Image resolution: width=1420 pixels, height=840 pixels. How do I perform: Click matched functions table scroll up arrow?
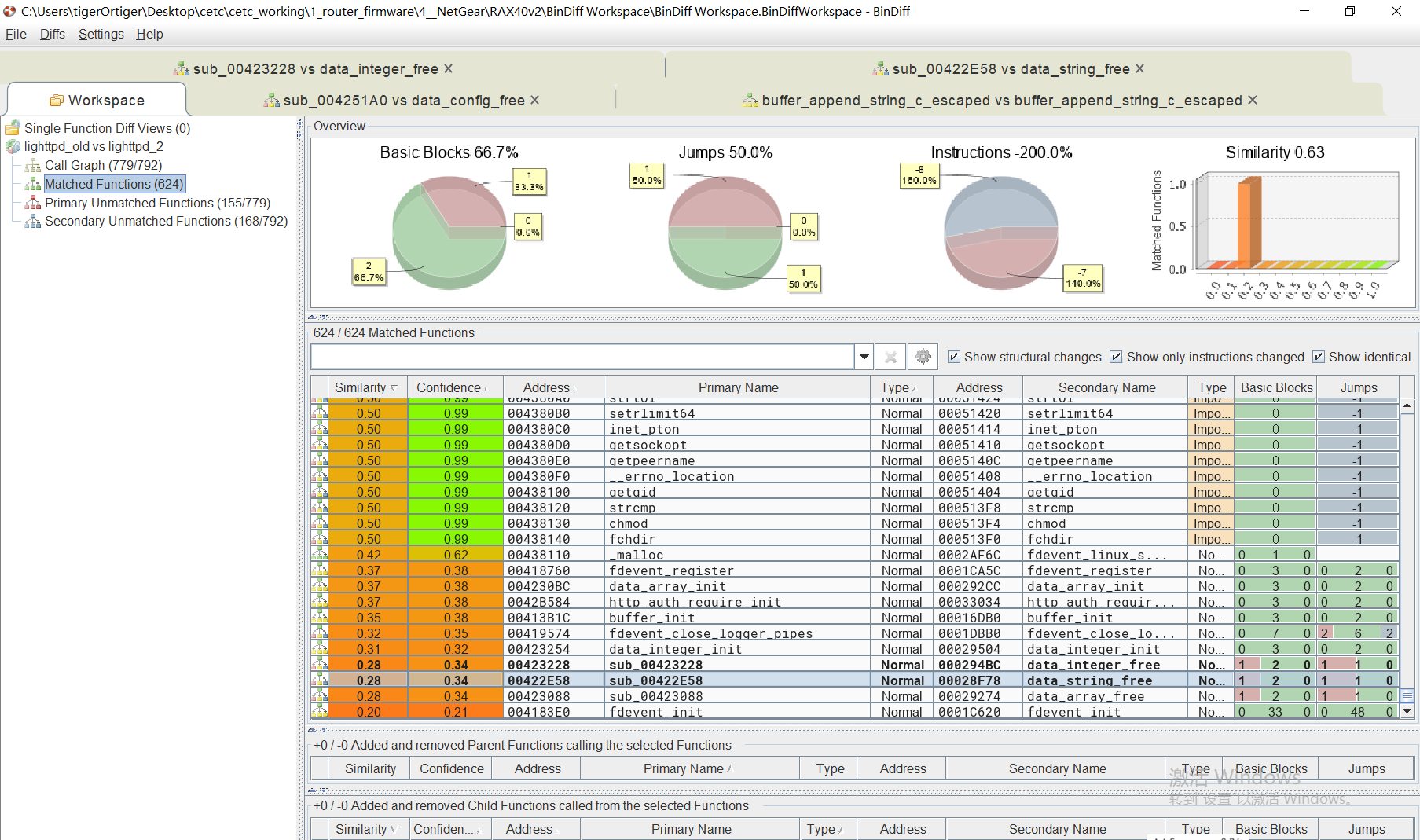(1407, 405)
